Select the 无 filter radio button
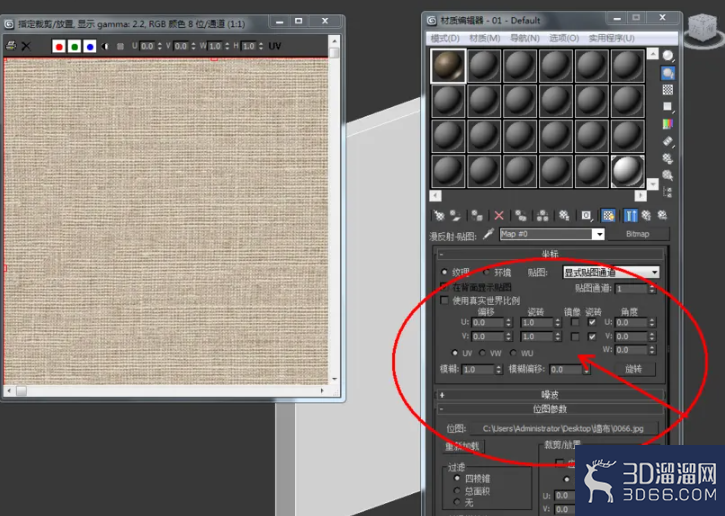The width and height of the screenshot is (725, 516). [457, 502]
